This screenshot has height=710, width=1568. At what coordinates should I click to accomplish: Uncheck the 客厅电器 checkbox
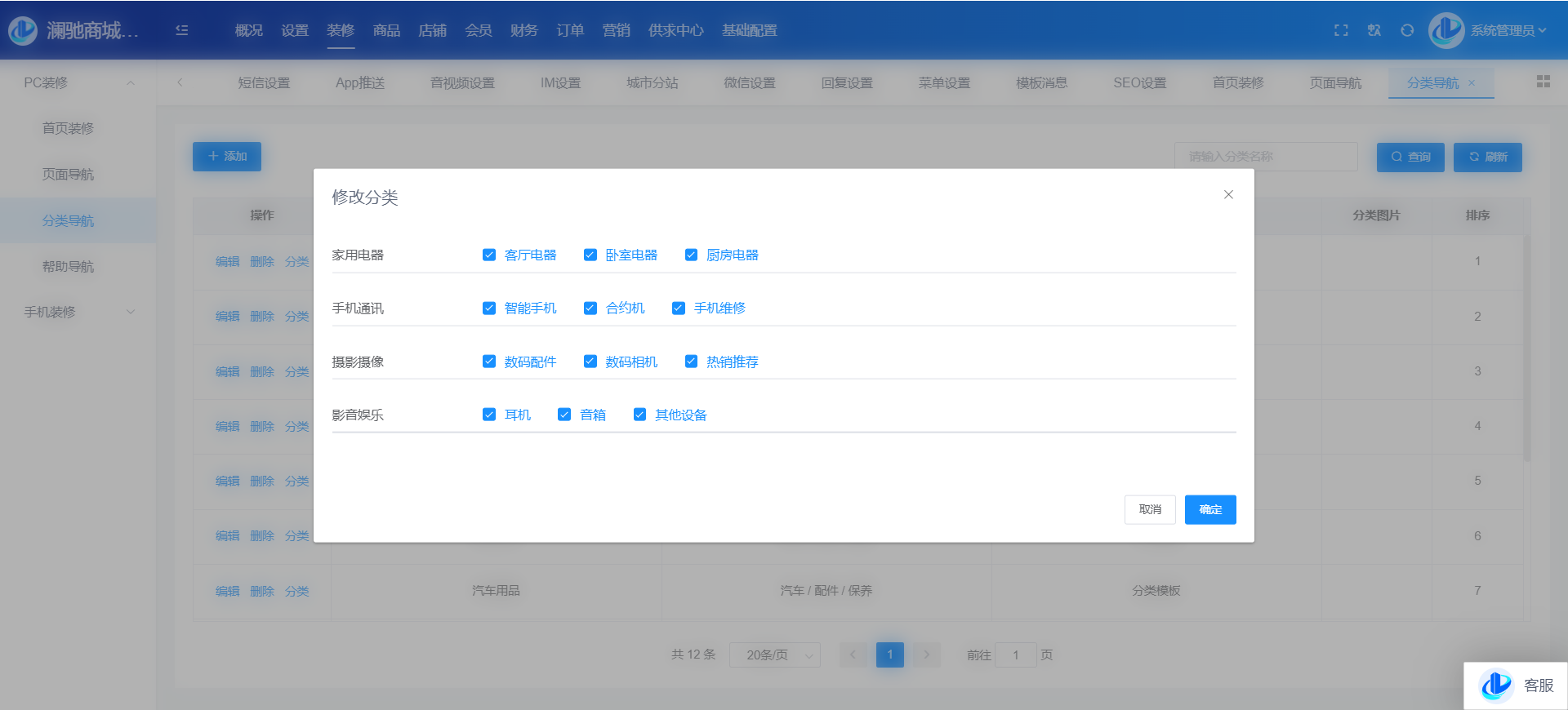coord(489,255)
